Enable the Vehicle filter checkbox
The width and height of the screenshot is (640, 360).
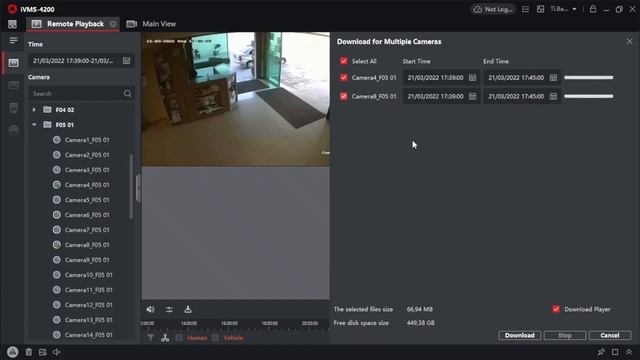click(x=215, y=338)
